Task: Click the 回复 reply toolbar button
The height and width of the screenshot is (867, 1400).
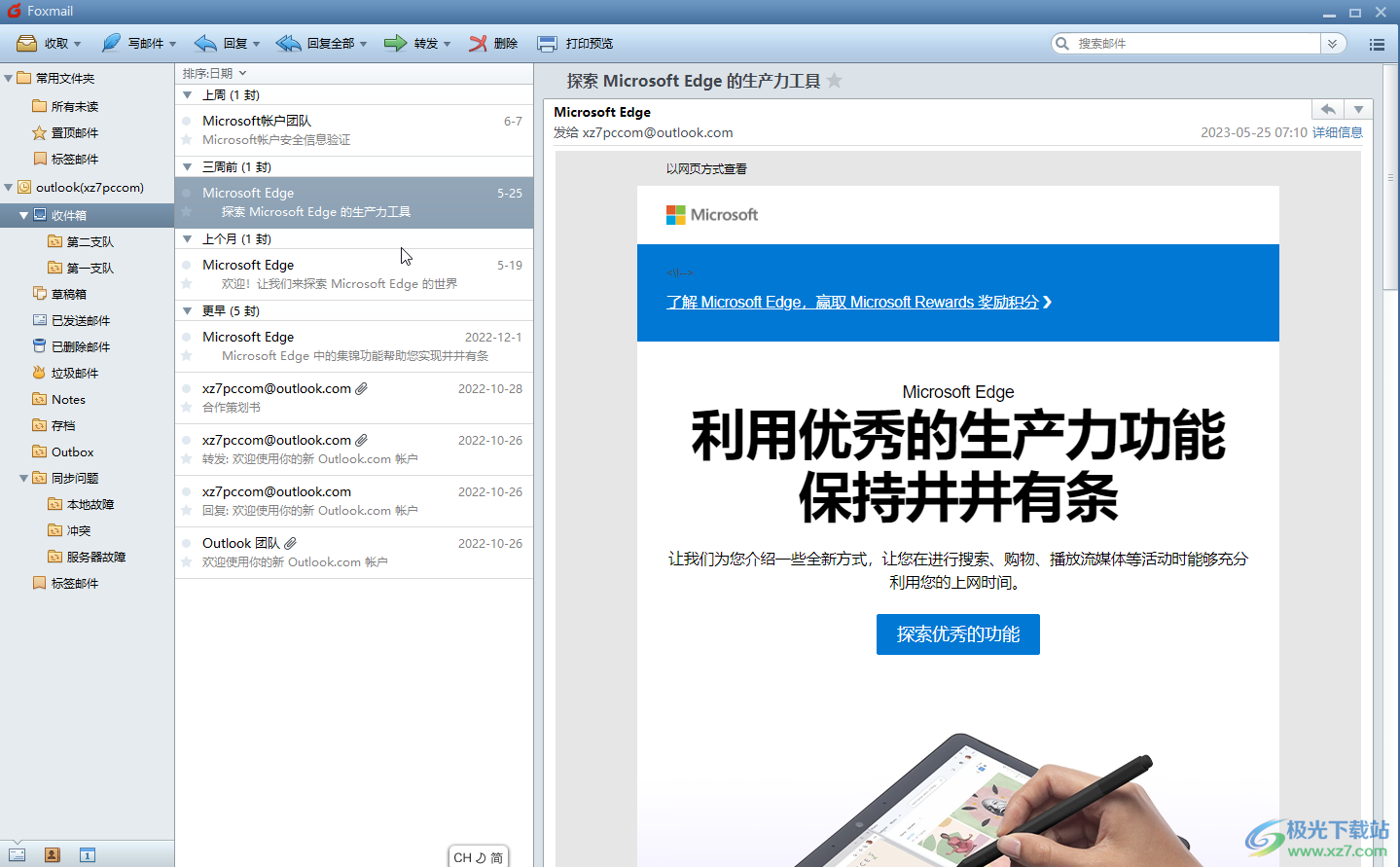Action: 221,44
